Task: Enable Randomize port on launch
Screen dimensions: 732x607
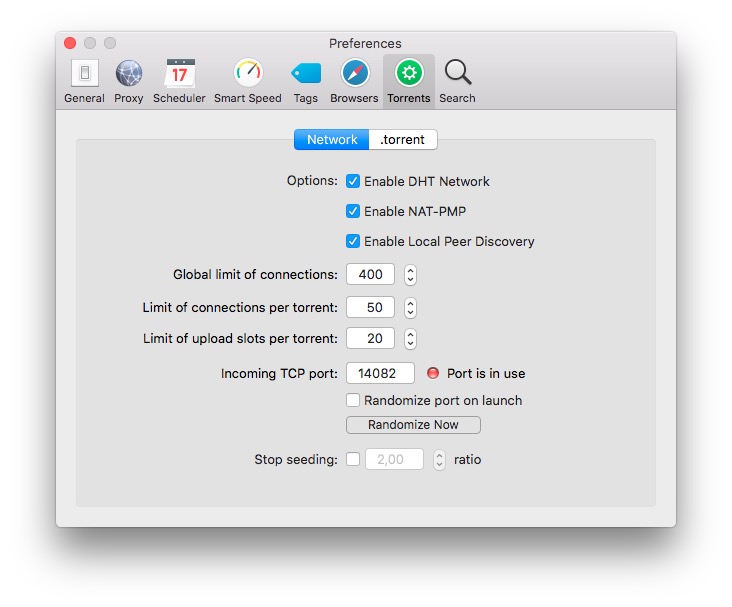Action: click(353, 400)
